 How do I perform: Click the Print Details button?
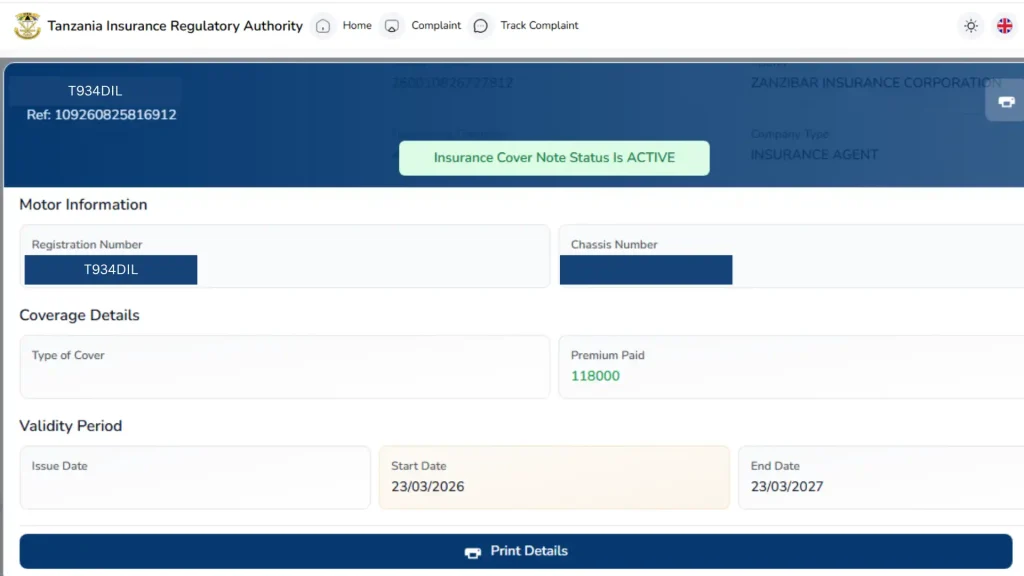coord(516,551)
